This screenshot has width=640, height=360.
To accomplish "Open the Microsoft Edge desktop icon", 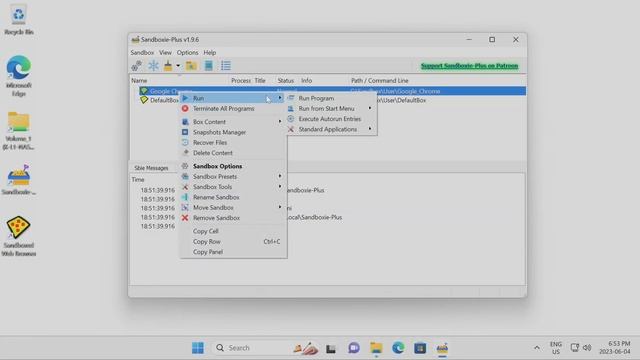I will tap(18, 76).
